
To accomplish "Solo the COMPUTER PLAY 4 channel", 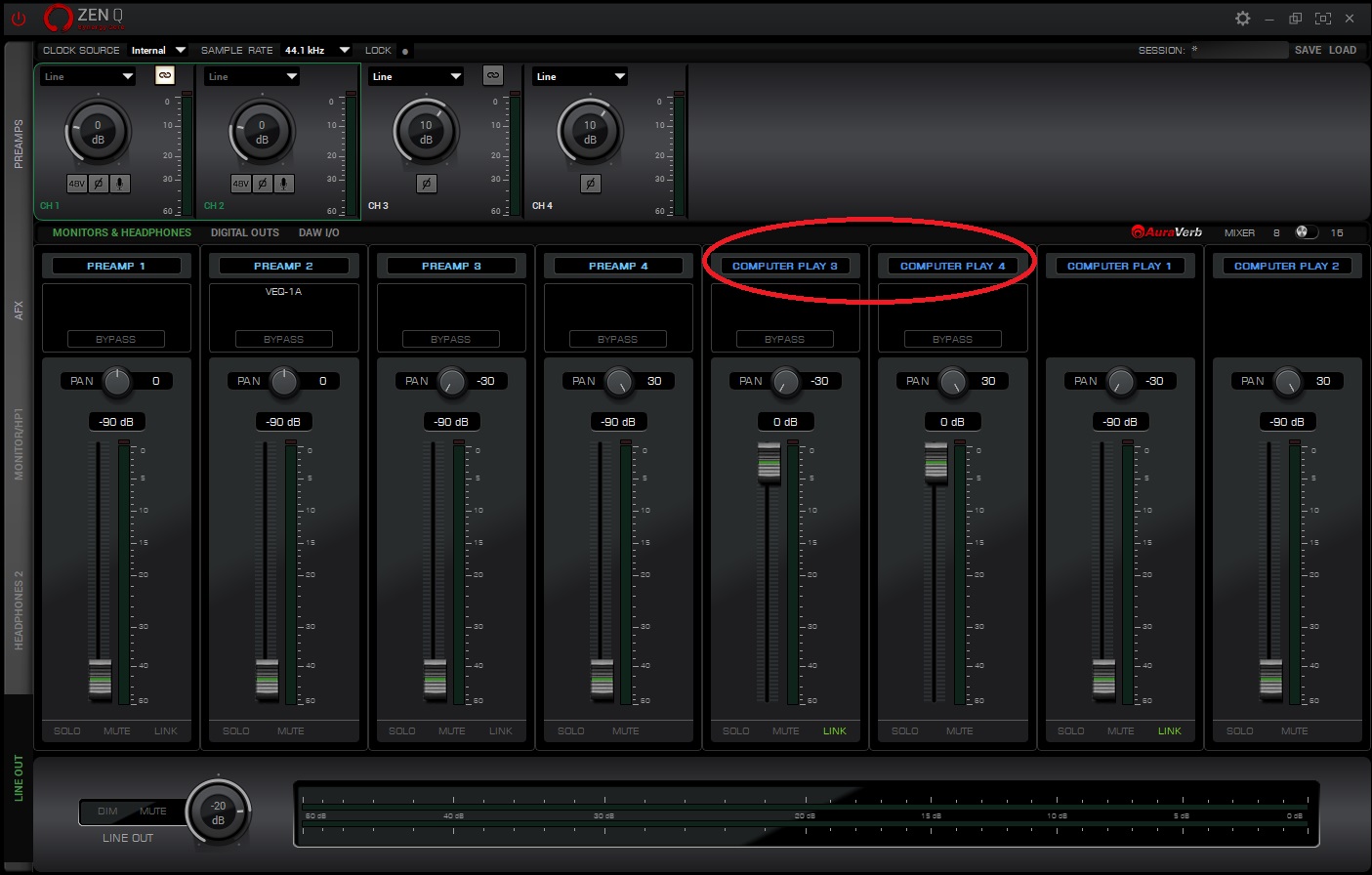I will 905,730.
